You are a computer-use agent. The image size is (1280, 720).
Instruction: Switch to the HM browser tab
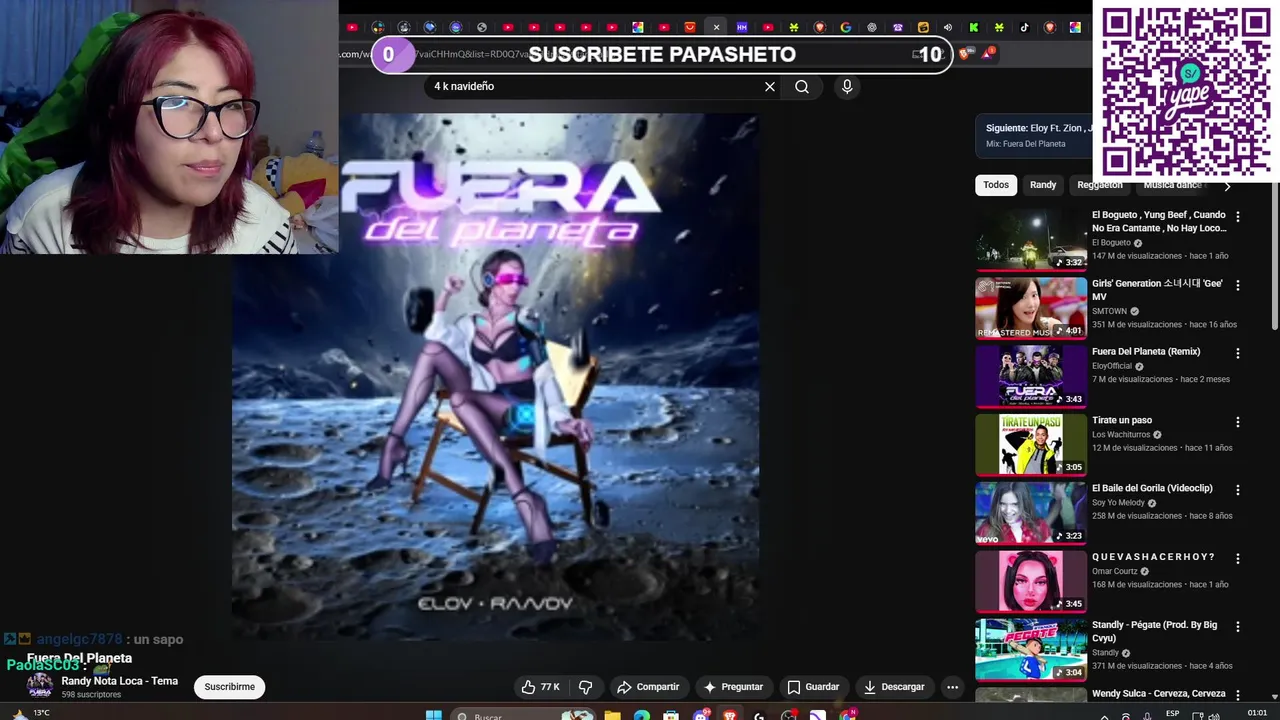pyautogui.click(x=742, y=27)
